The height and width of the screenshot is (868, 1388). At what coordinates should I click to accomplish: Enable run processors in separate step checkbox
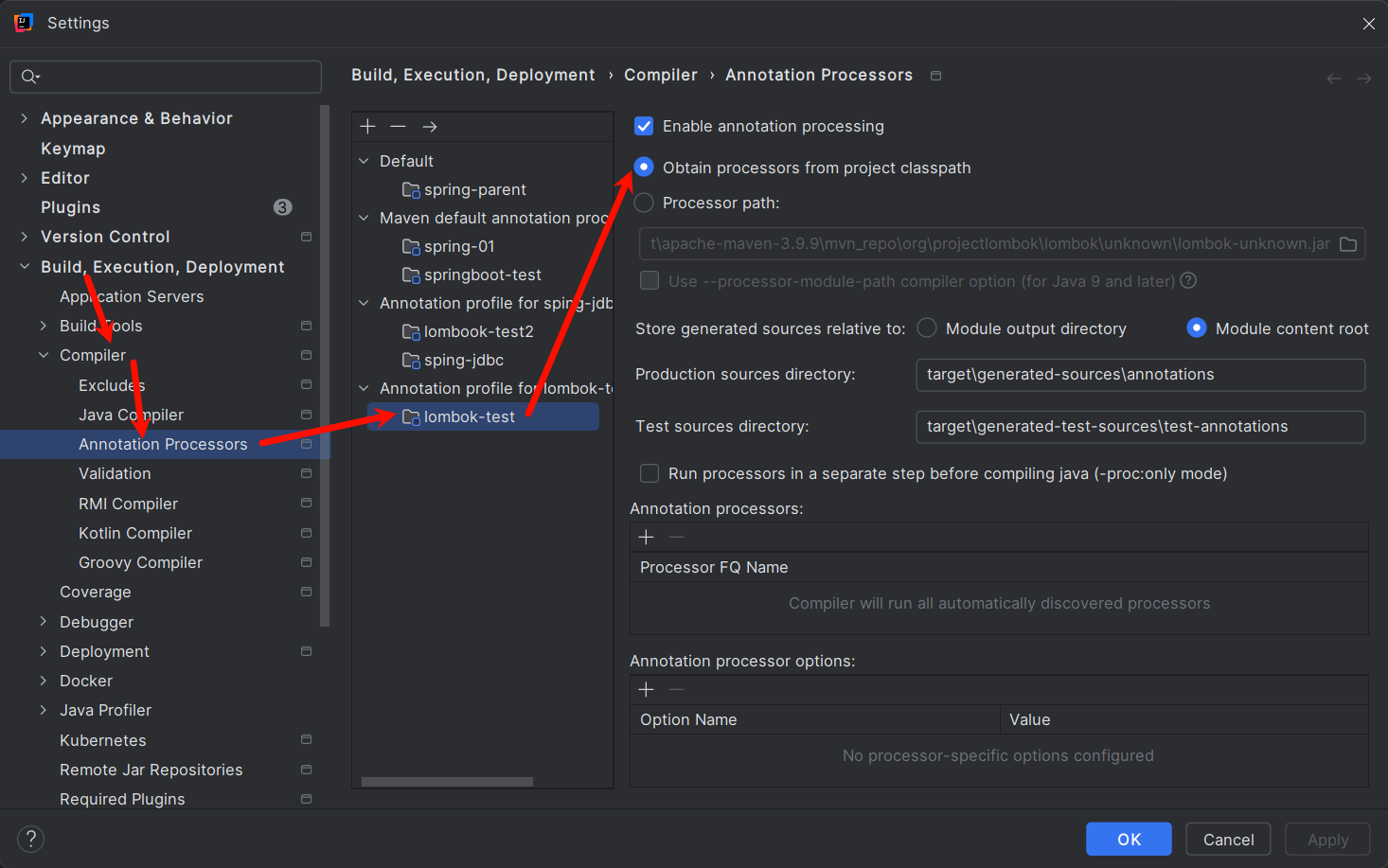coord(650,473)
